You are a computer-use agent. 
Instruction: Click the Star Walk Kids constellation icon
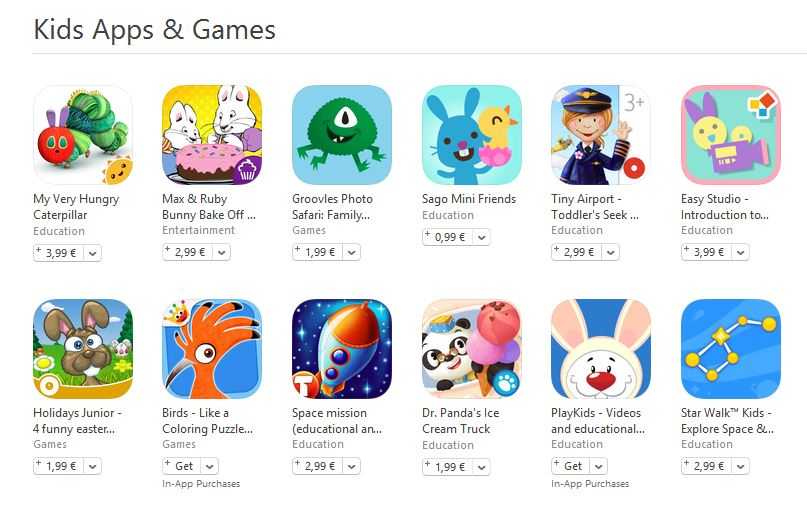(x=731, y=349)
